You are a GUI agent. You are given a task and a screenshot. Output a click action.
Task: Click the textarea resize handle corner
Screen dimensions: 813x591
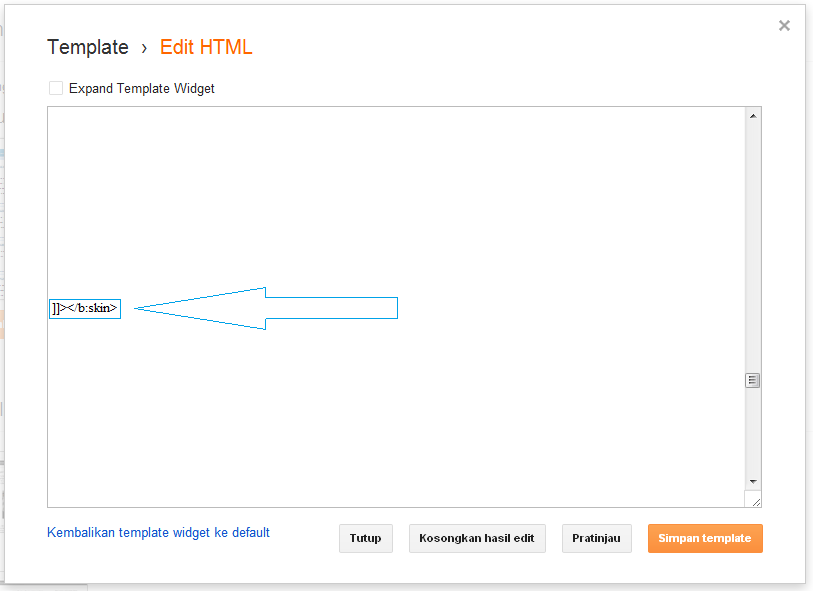click(x=754, y=500)
